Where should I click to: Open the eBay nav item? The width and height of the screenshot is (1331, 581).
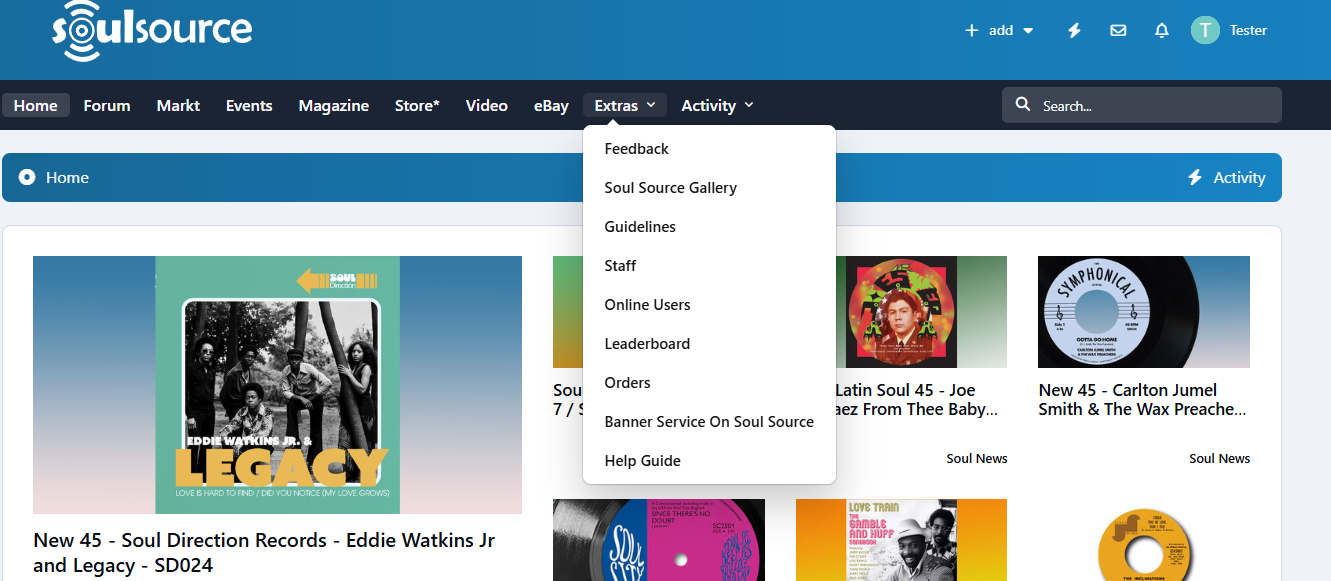(551, 105)
